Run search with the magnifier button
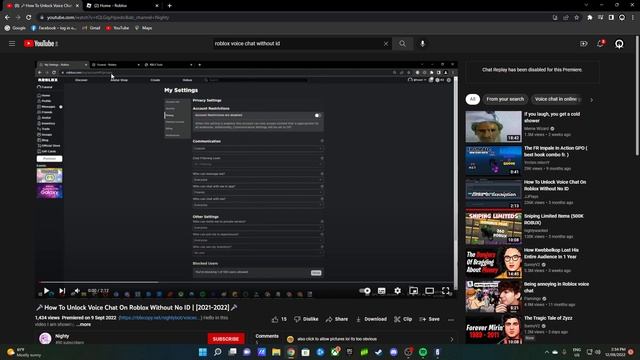 (402, 44)
